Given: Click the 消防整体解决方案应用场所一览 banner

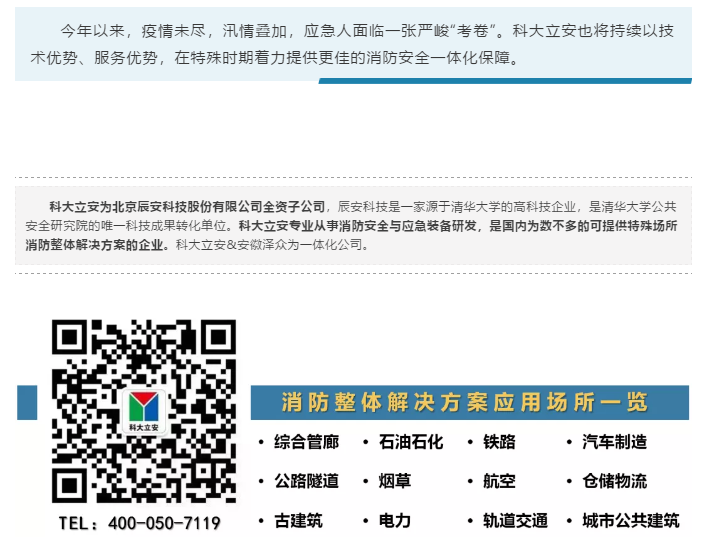Looking at the screenshot, I should [x=469, y=403].
